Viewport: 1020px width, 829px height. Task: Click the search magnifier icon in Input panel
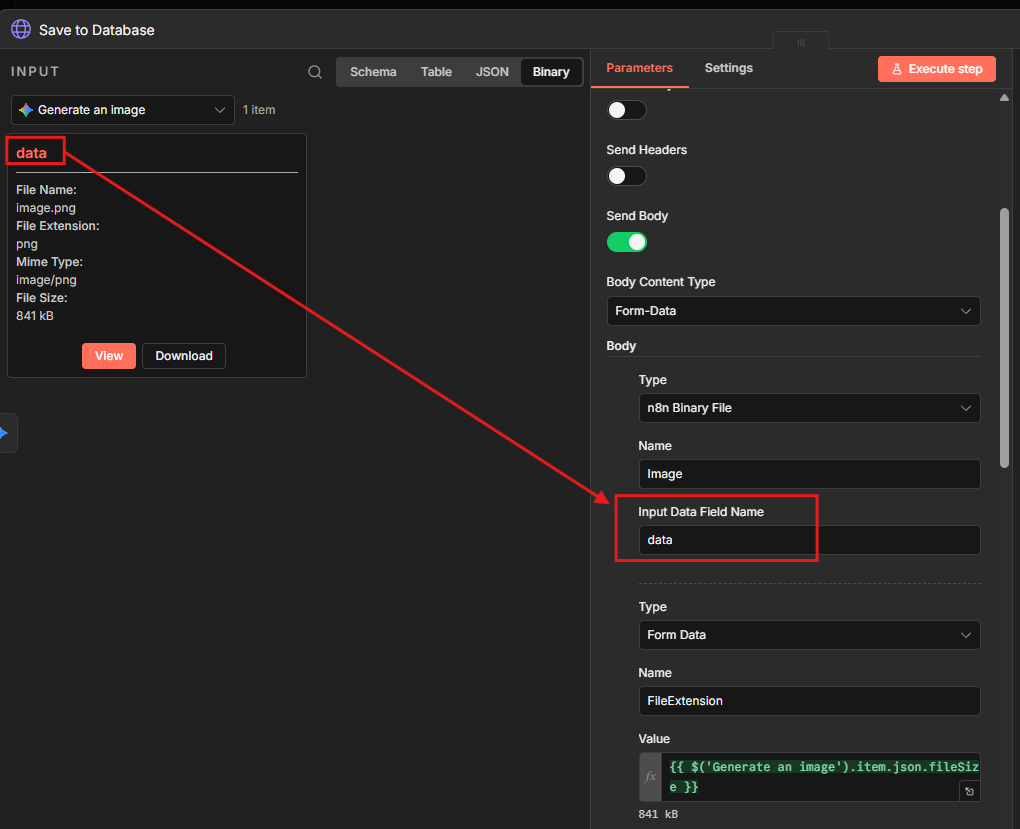[315, 72]
